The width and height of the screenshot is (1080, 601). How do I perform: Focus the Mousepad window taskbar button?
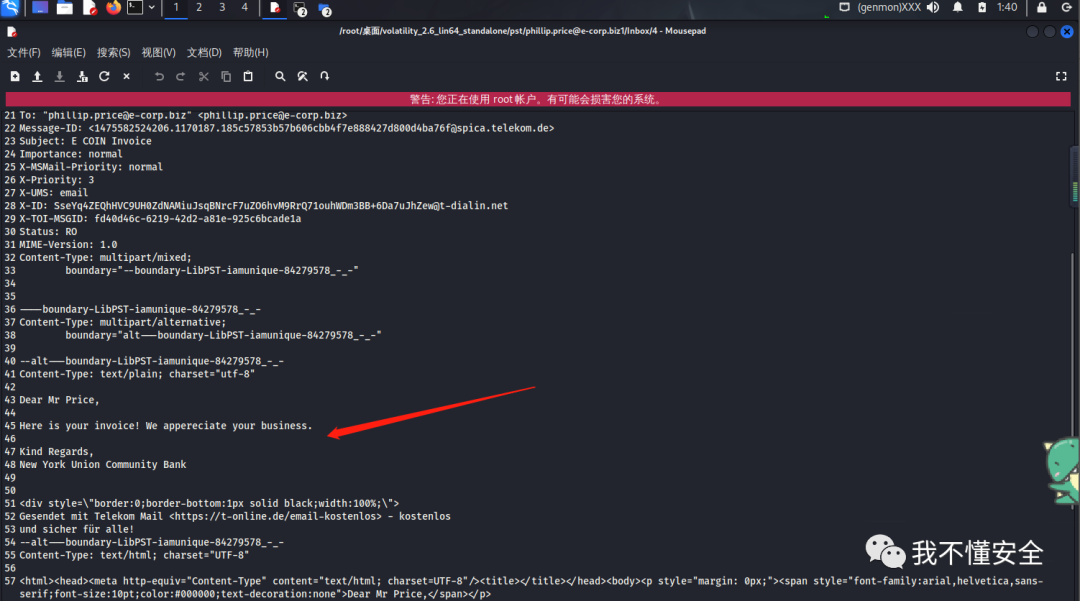pyautogui.click(x=275, y=8)
